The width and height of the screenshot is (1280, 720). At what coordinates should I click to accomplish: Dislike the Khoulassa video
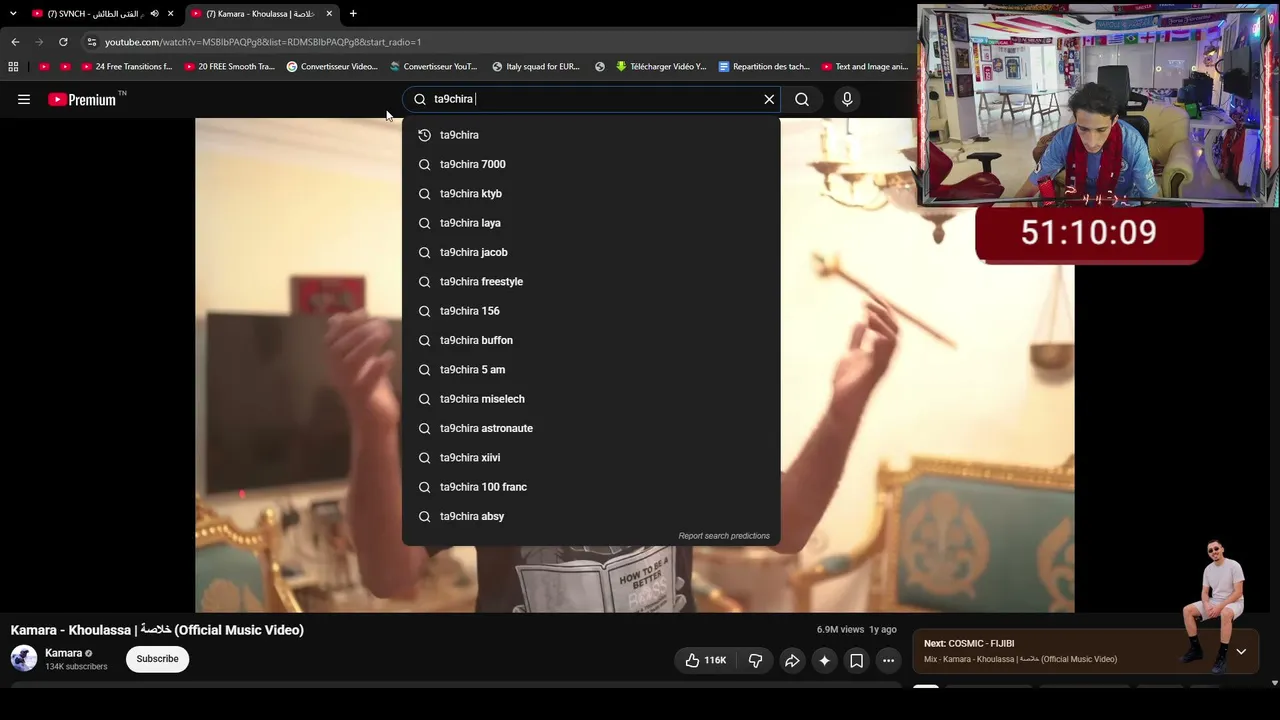[755, 660]
